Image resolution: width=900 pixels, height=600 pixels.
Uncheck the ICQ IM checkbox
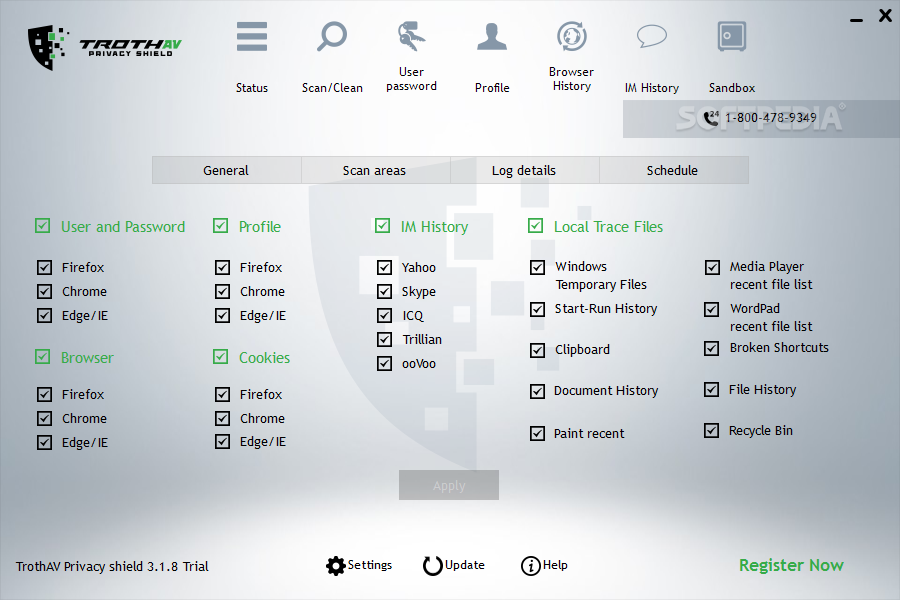pyautogui.click(x=384, y=315)
